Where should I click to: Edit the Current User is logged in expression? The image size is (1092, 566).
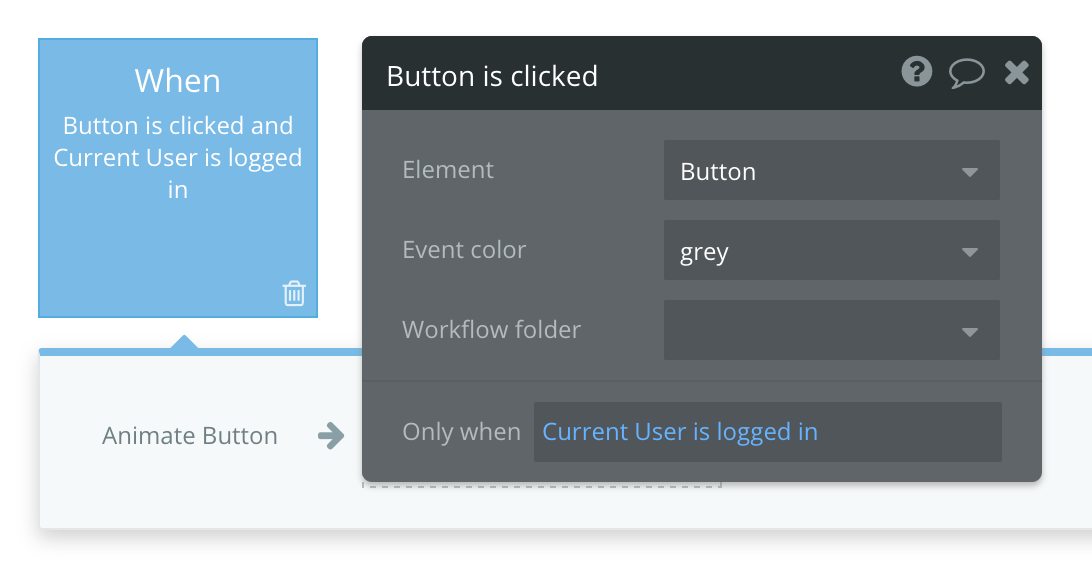680,432
